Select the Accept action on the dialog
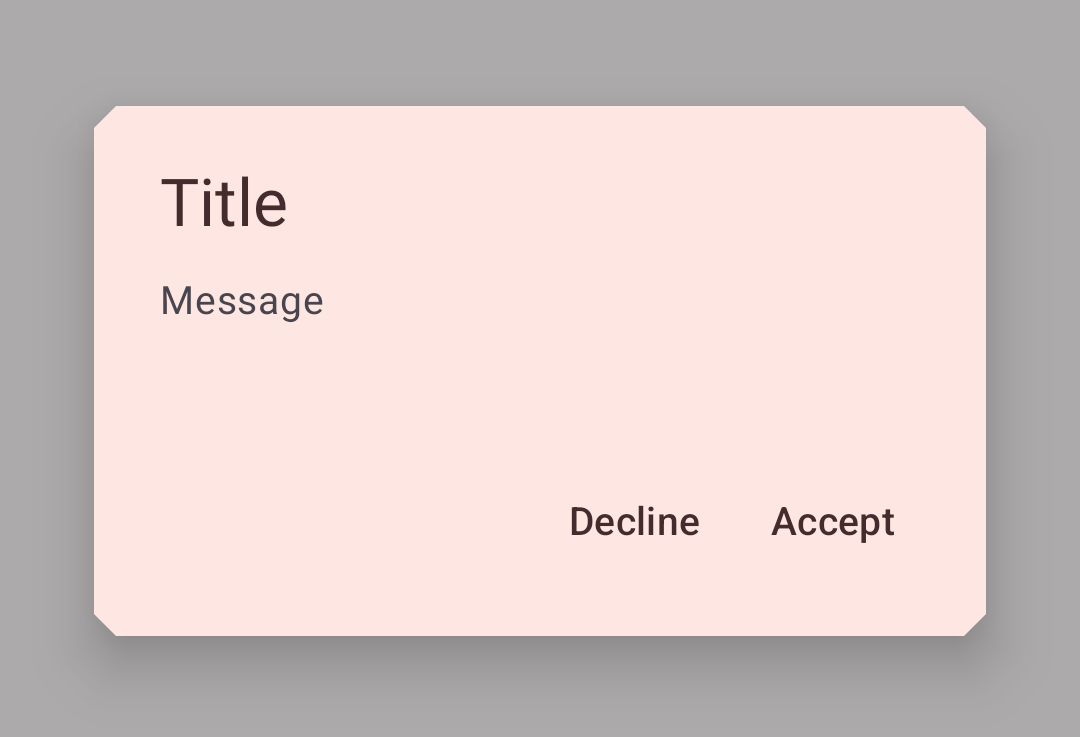 coord(833,521)
